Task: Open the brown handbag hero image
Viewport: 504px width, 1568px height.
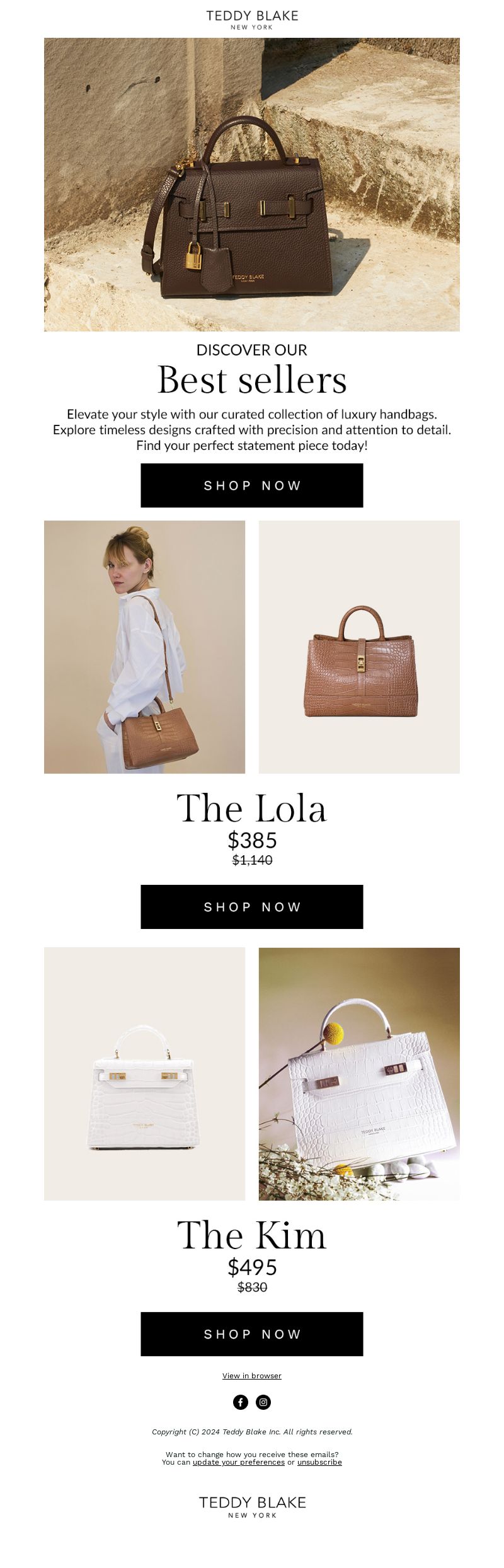Action: click(252, 185)
